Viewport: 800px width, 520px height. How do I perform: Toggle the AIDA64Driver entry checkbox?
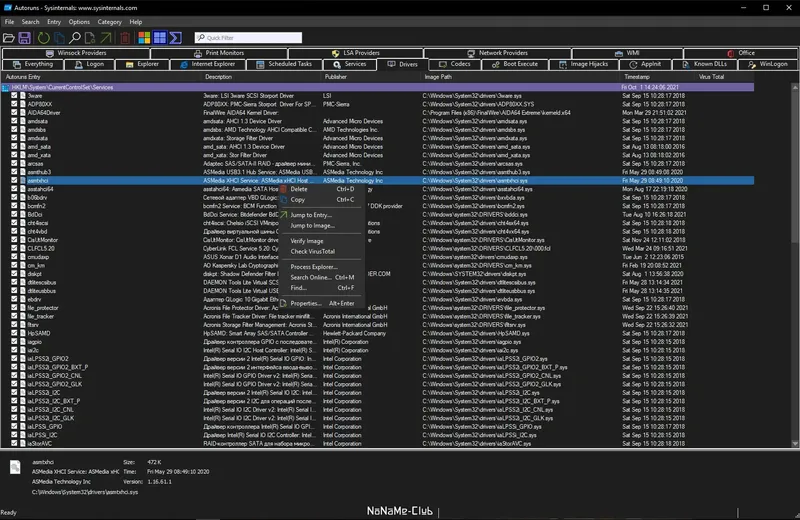point(14,113)
